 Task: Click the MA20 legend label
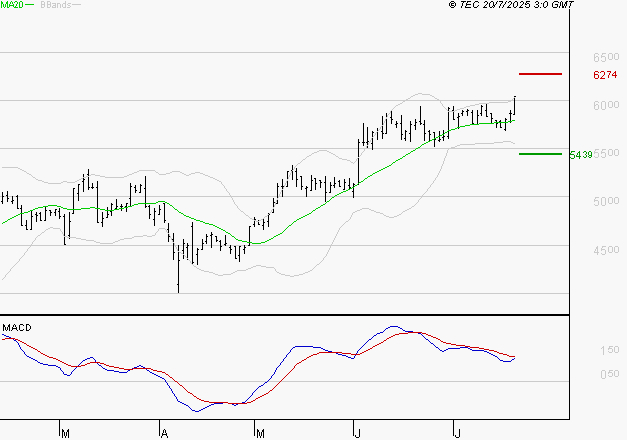tap(13, 5)
